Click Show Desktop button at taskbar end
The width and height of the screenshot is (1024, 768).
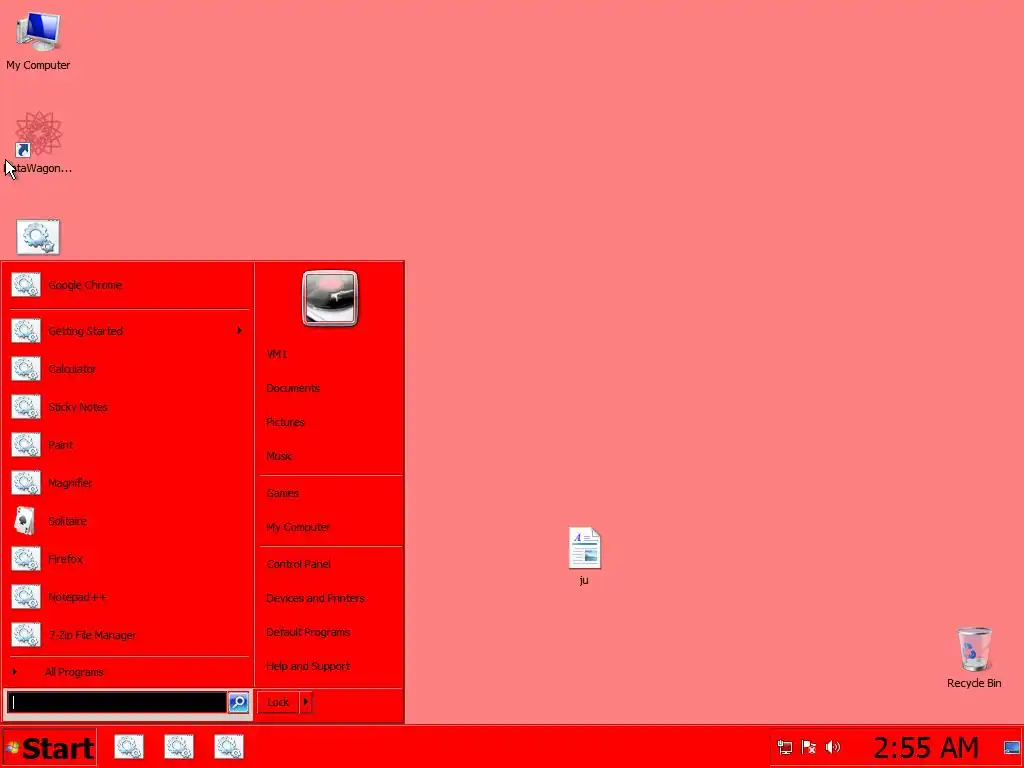click(1012, 748)
